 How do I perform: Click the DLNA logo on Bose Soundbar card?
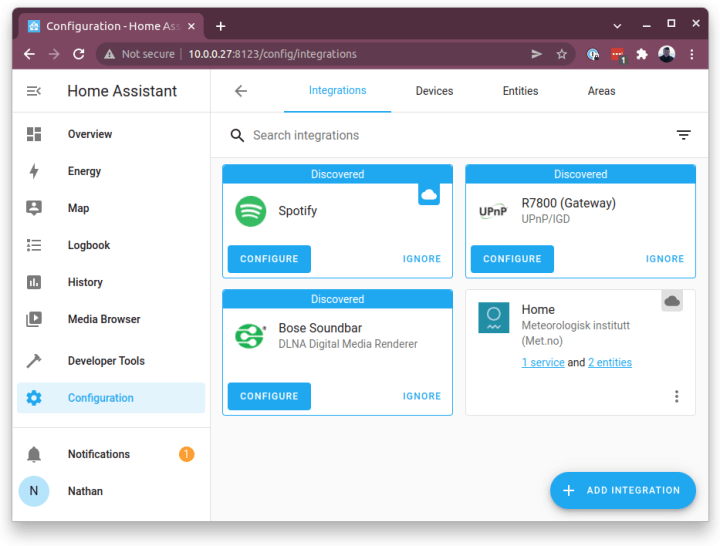point(251,336)
